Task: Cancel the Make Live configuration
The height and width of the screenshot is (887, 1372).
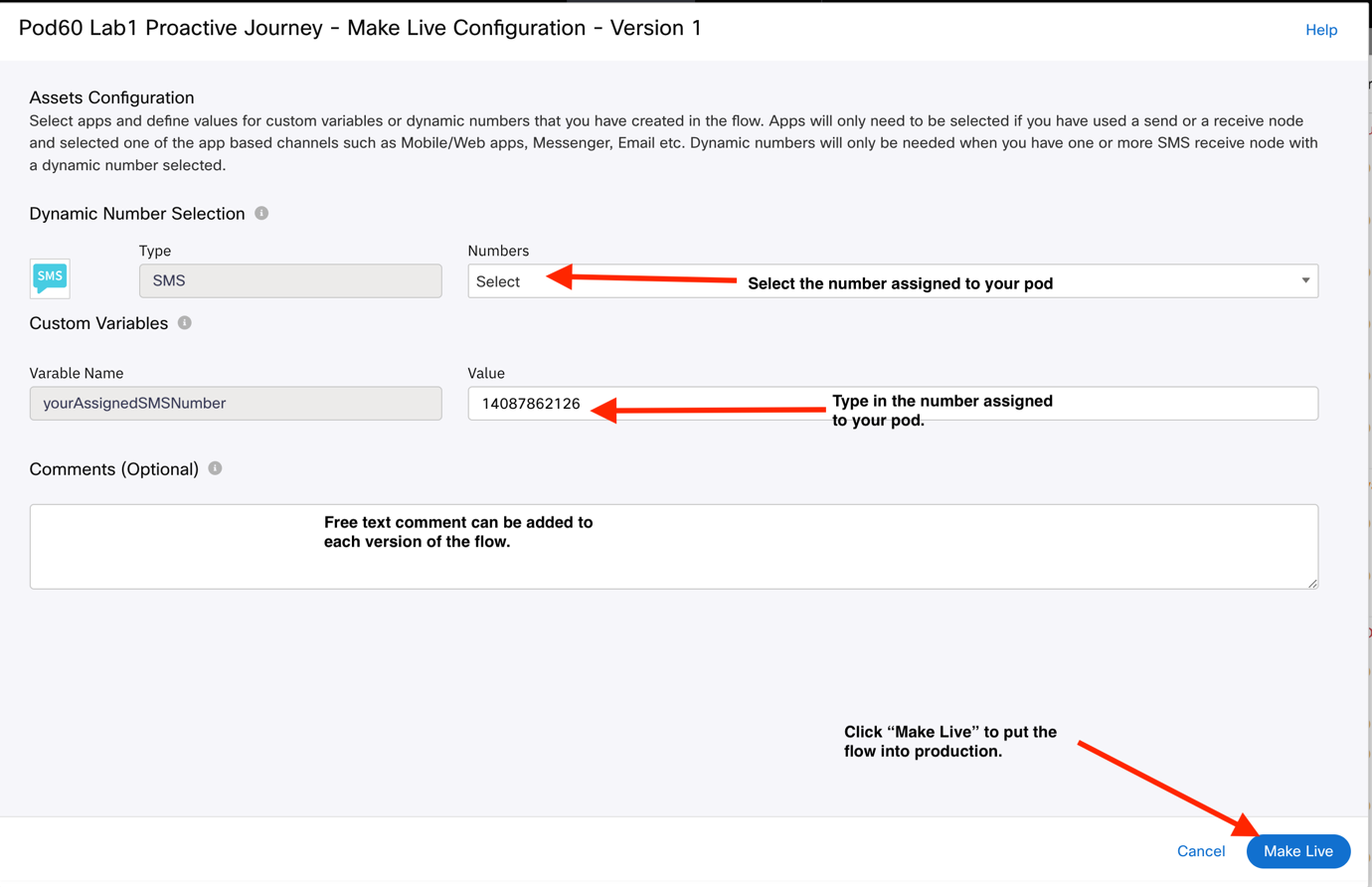Action: point(1201,851)
